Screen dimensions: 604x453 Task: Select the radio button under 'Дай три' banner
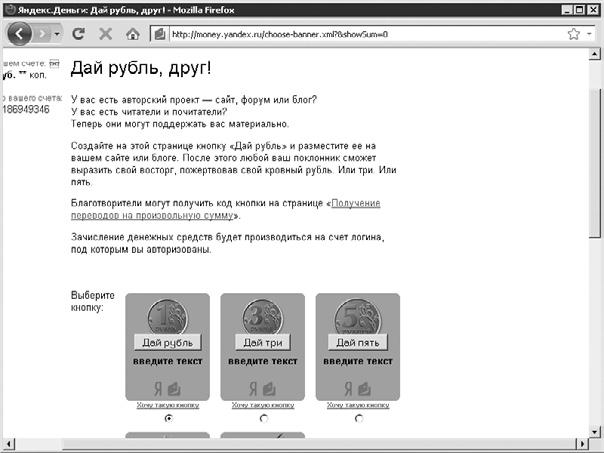click(263, 418)
